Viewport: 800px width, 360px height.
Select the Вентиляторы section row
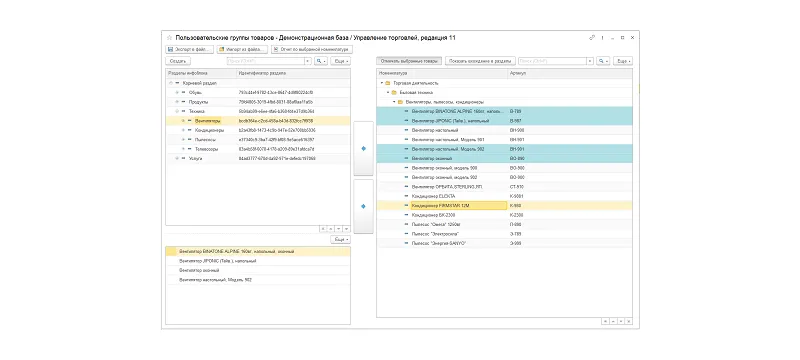258,121
